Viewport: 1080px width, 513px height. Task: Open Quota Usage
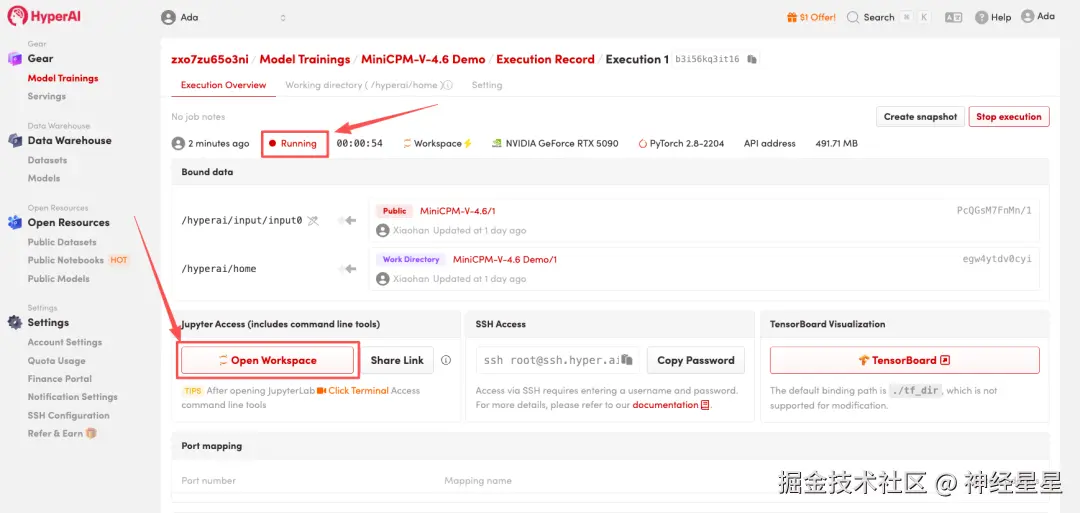tap(56, 361)
